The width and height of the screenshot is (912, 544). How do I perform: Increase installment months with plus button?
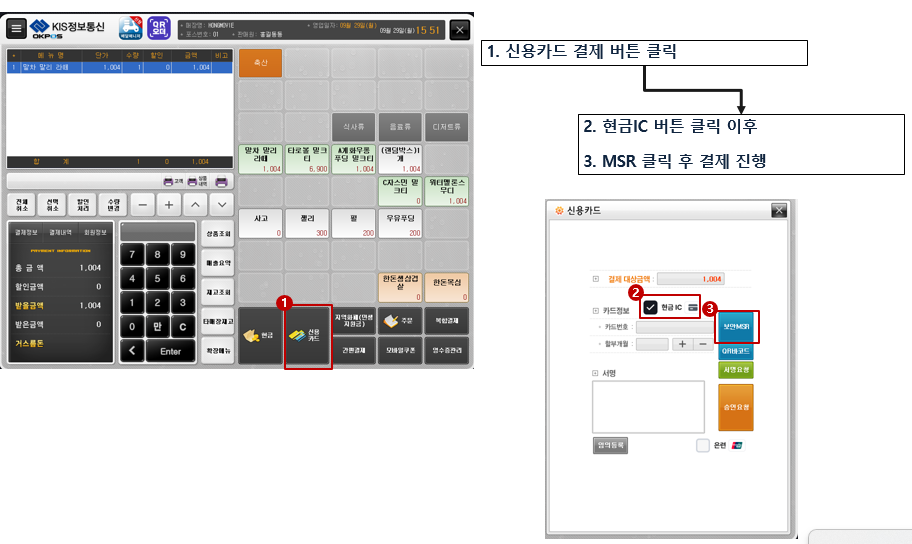[682, 344]
